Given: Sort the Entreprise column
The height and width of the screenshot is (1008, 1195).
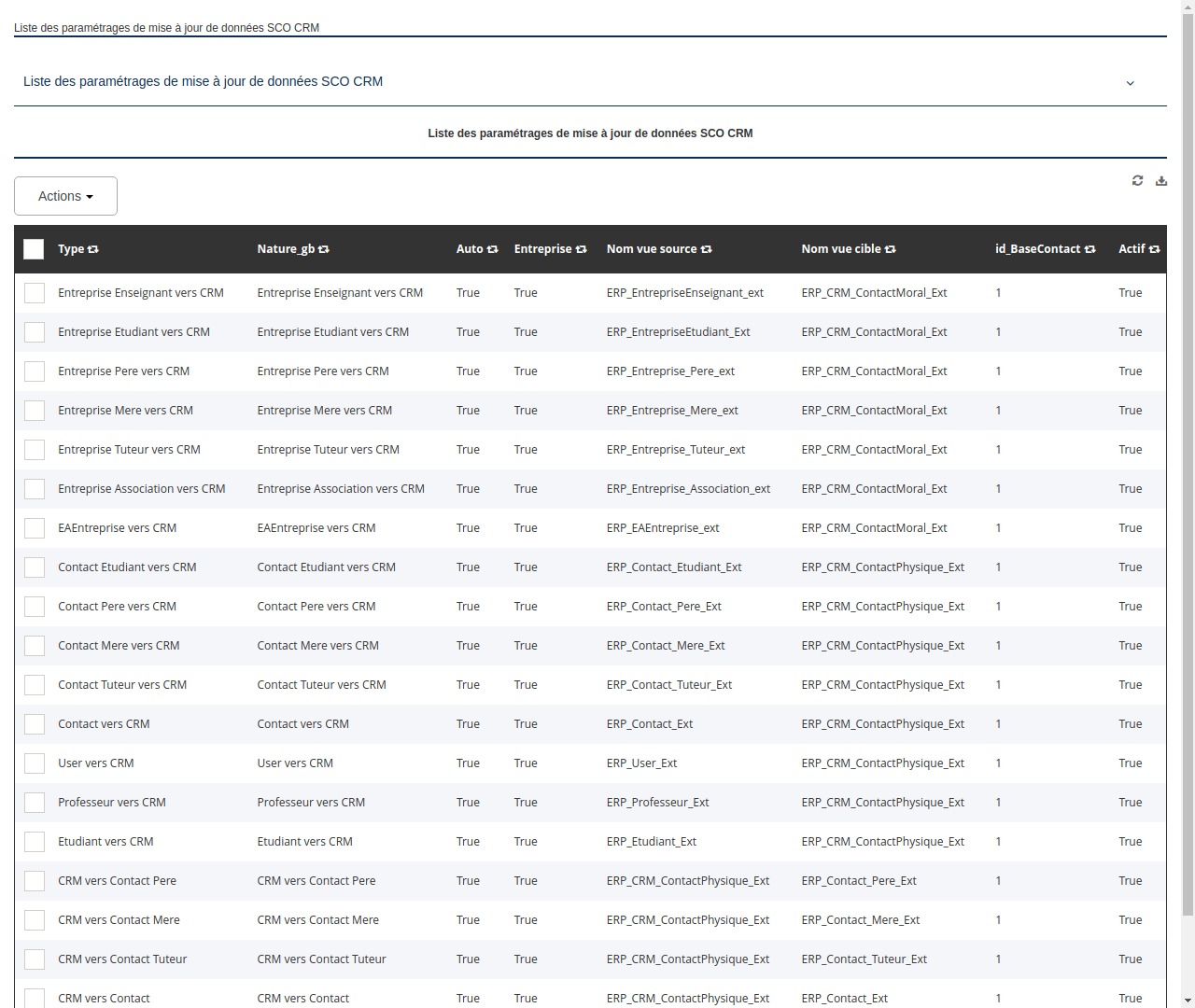Looking at the screenshot, I should coord(580,249).
